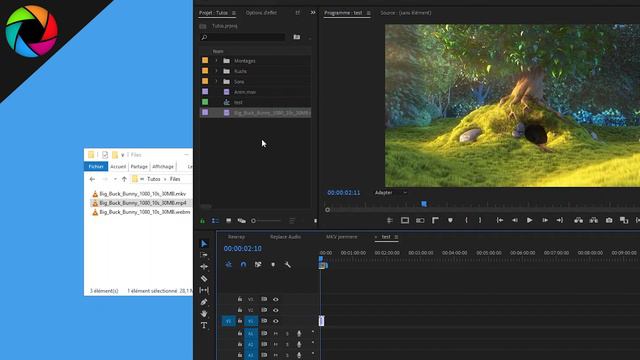Click Tutos in Explorer address path
This screenshot has height=360, width=640.
(x=153, y=179)
